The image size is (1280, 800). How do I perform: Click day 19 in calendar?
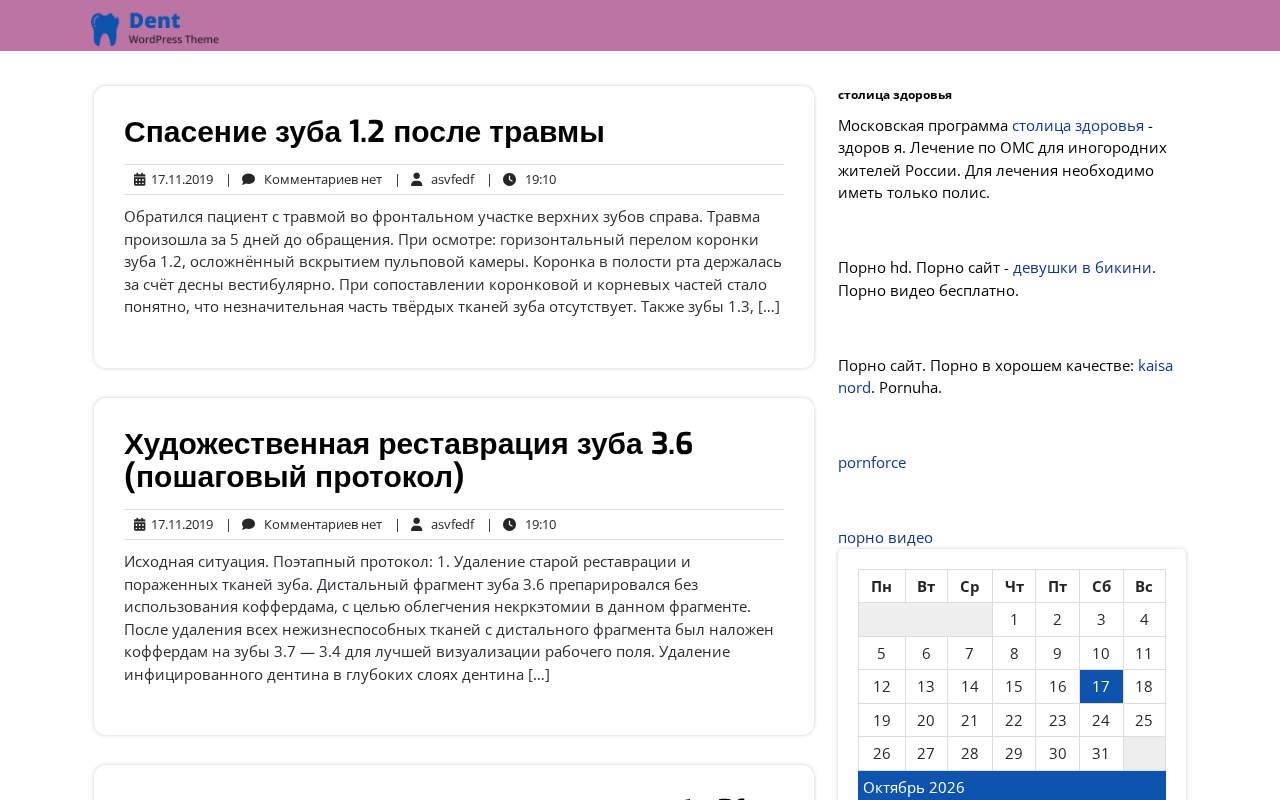click(x=881, y=721)
